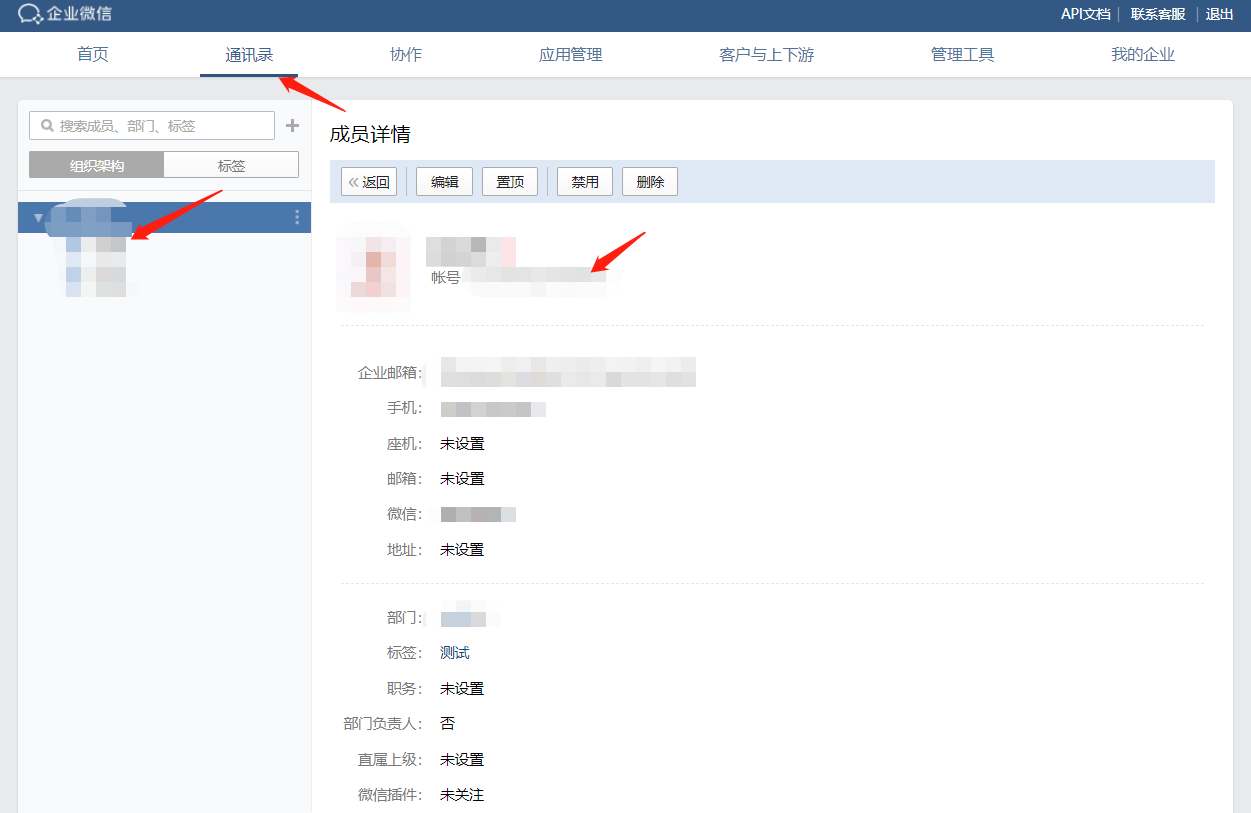Viewport: 1251px width, 813px height.
Task: Go to 我的企业 tab
Action: coord(1142,55)
